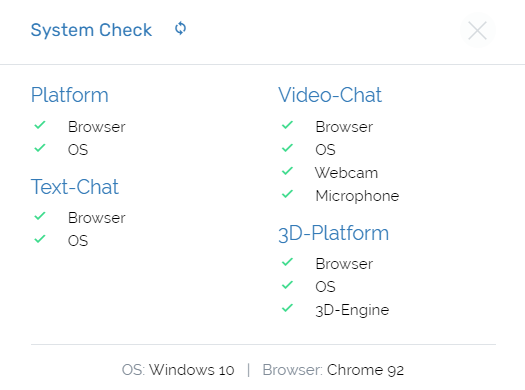Click the 3D-Engine label
525x390 pixels.
click(352, 310)
